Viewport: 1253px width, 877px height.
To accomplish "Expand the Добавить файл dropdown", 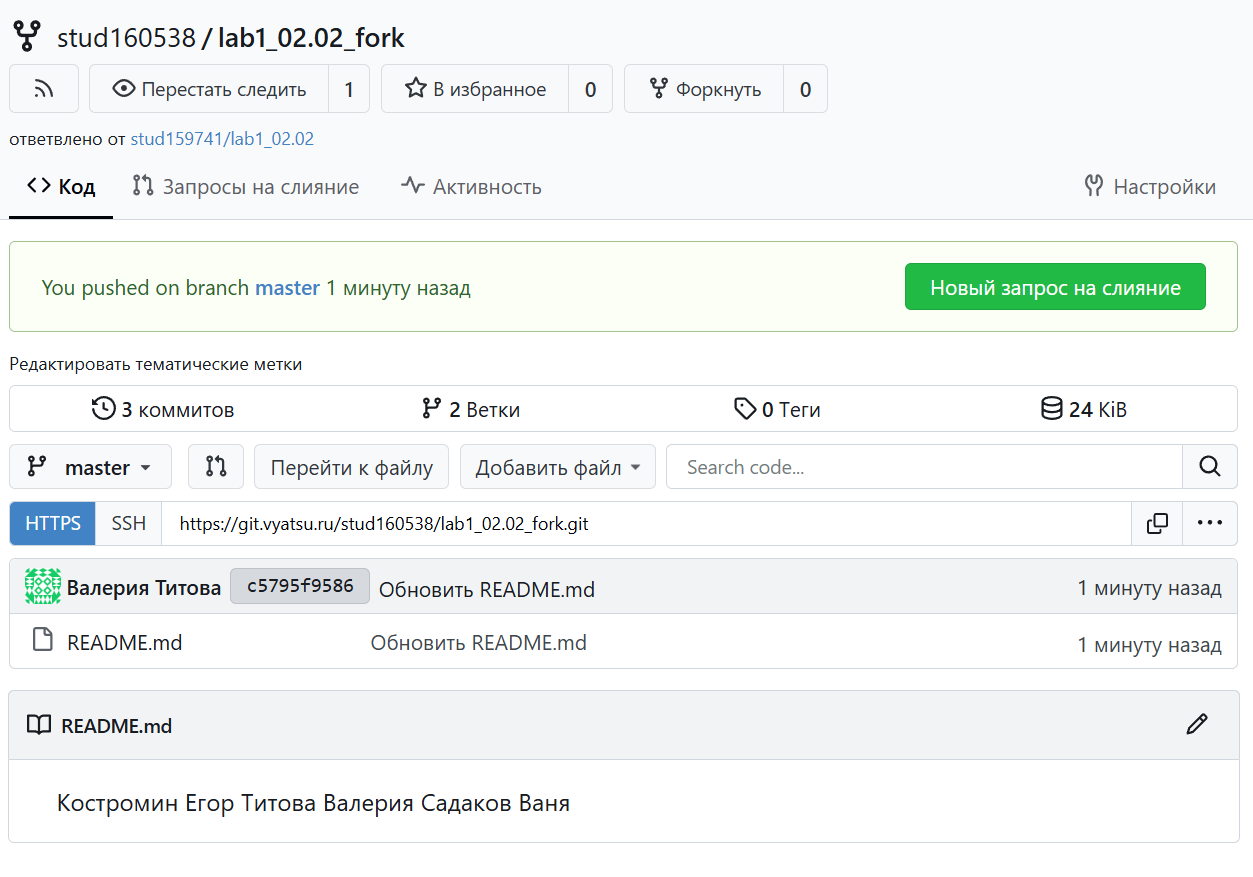I will pyautogui.click(x=557, y=467).
